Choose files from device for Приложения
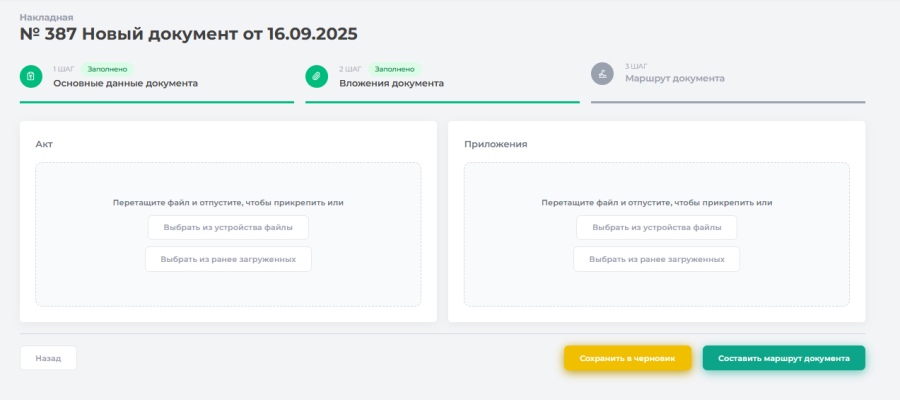Image resolution: width=900 pixels, height=400 pixels. click(x=656, y=228)
